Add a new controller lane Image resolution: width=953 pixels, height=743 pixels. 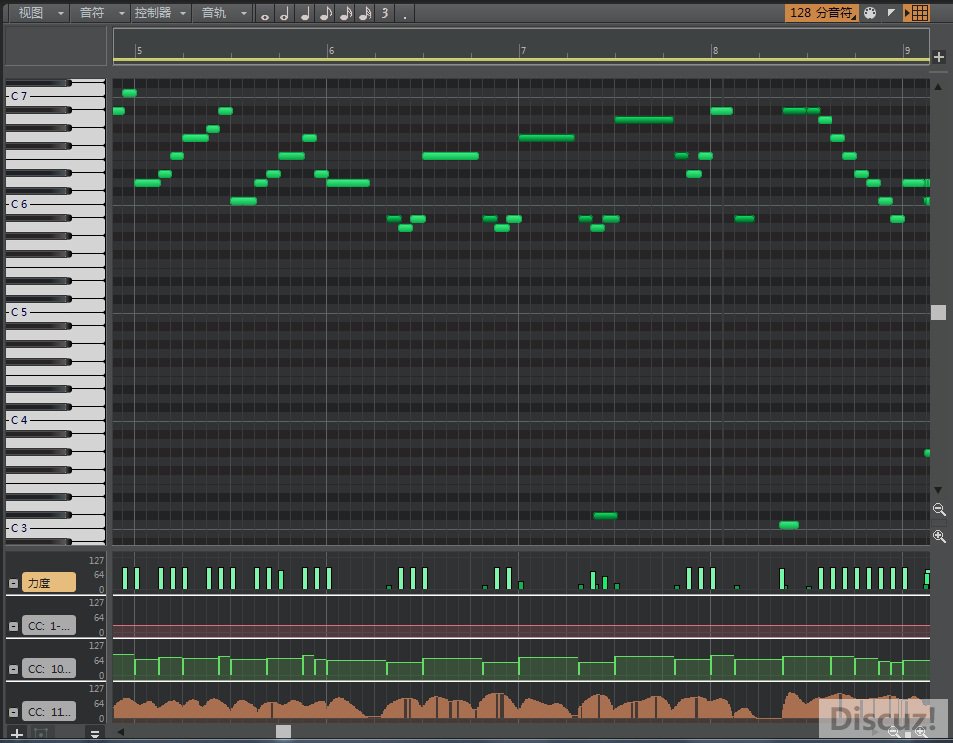tap(17, 734)
